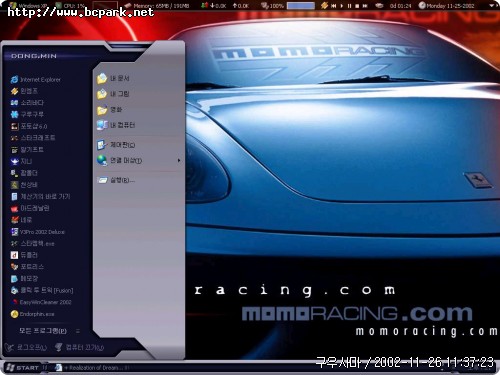This screenshot has height=375, width=500.
Task: Click the START button on the taskbar
Action: pyautogui.click(x=23, y=368)
